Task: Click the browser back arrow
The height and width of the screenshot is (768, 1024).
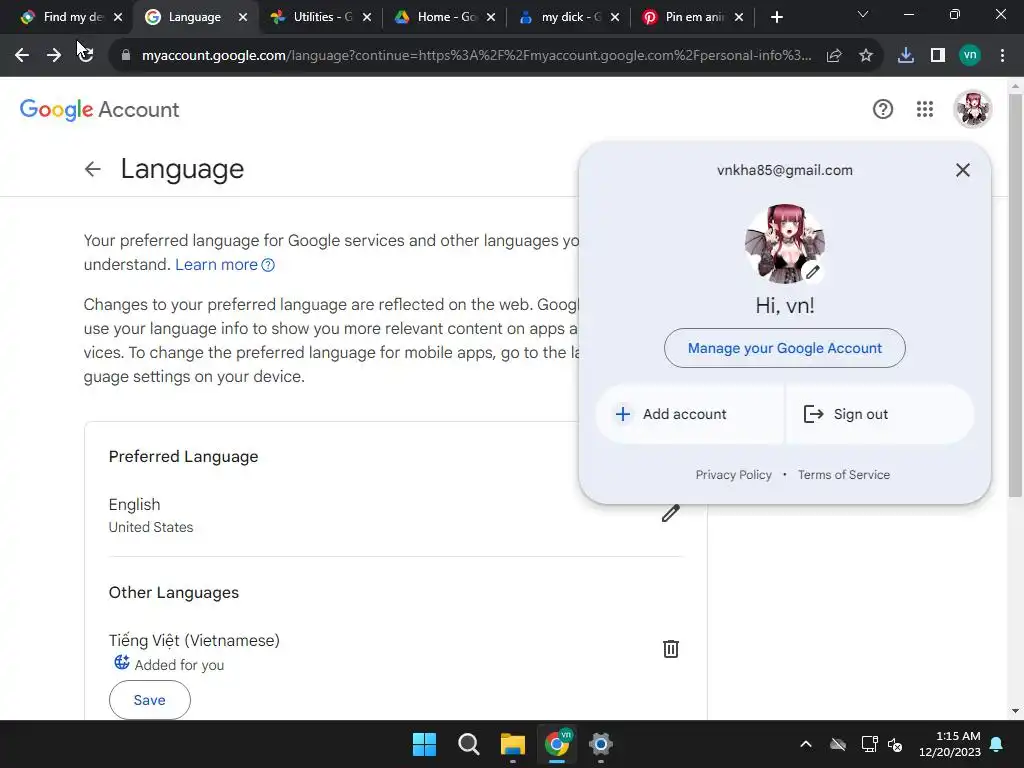Action: point(22,56)
